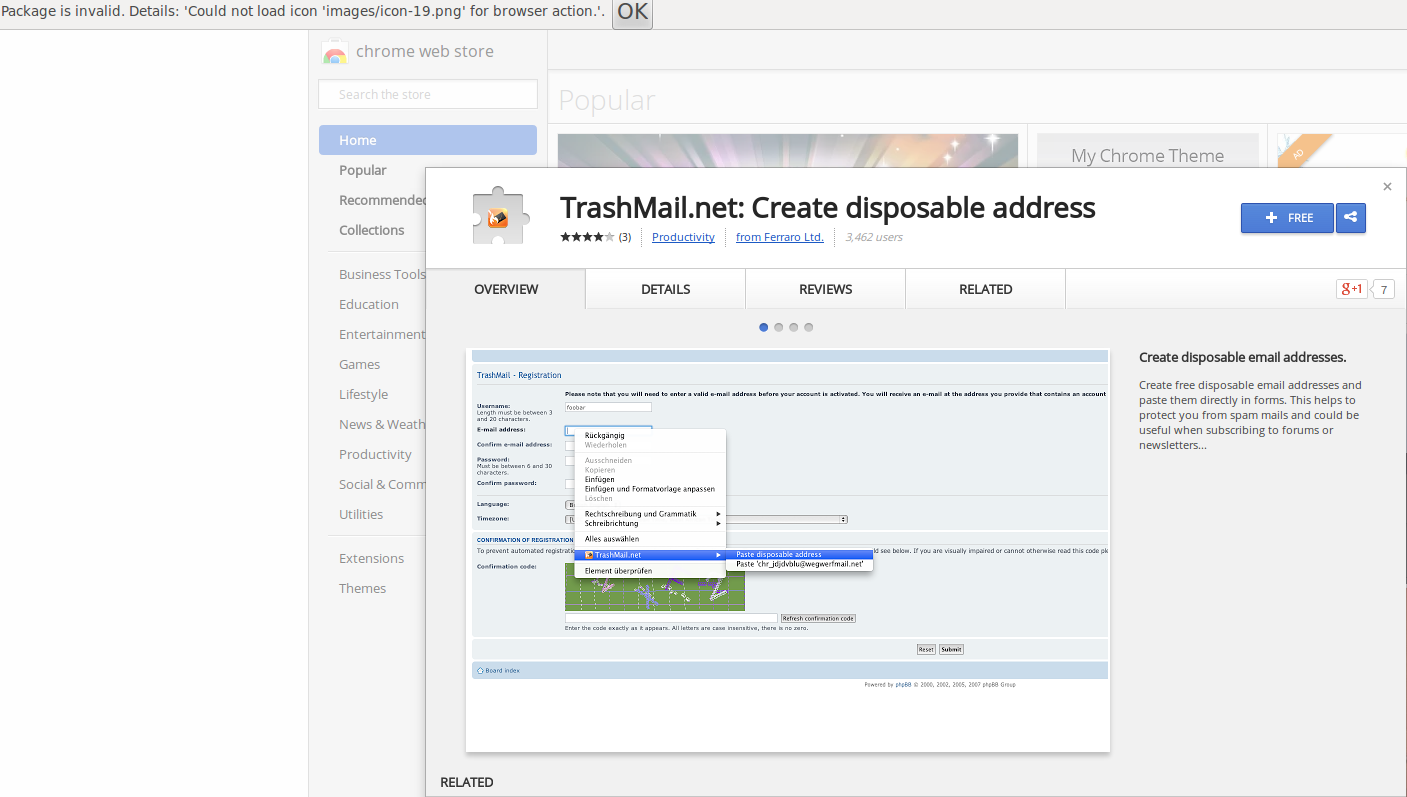The height and width of the screenshot is (797, 1407).
Task: Click the +1 count showing 7
Action: (x=1383, y=289)
